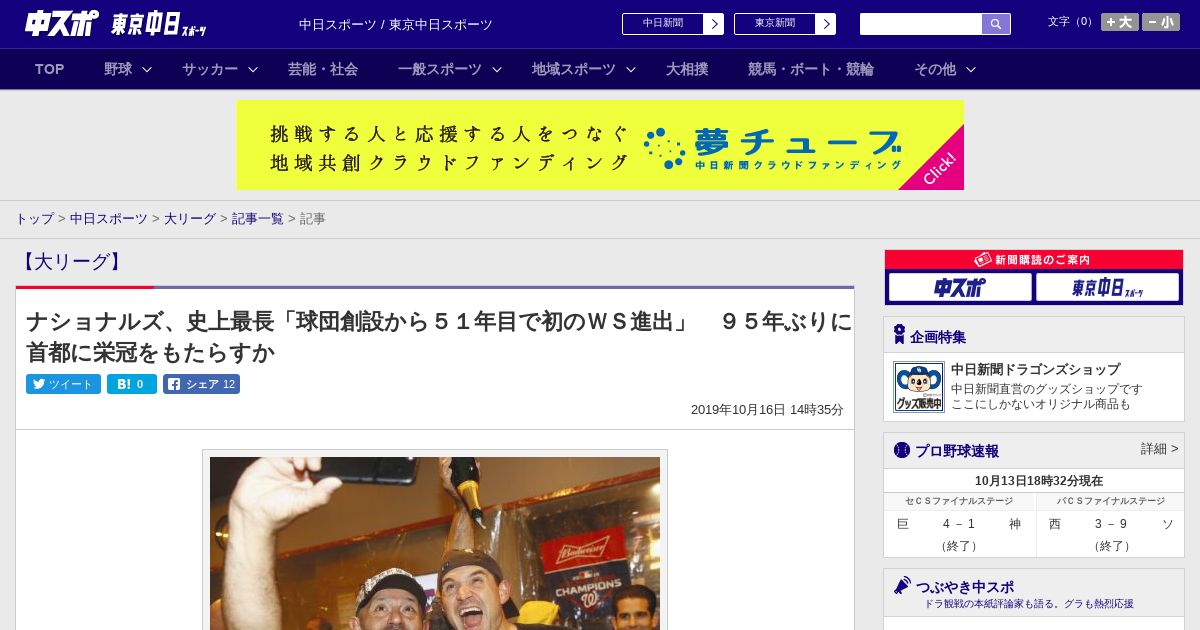Open 野球 navigation menu

[118, 69]
